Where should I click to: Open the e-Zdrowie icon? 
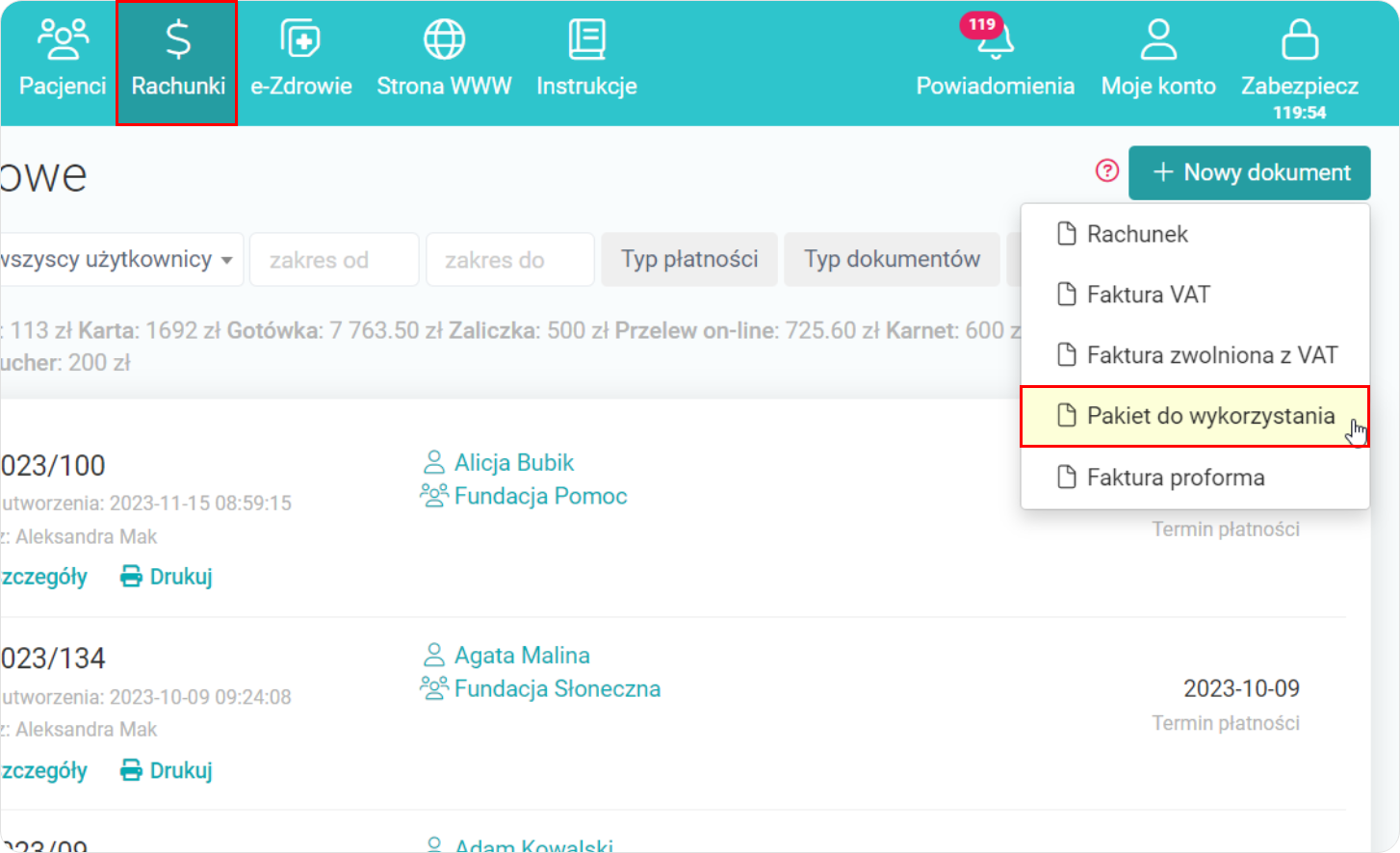300,39
